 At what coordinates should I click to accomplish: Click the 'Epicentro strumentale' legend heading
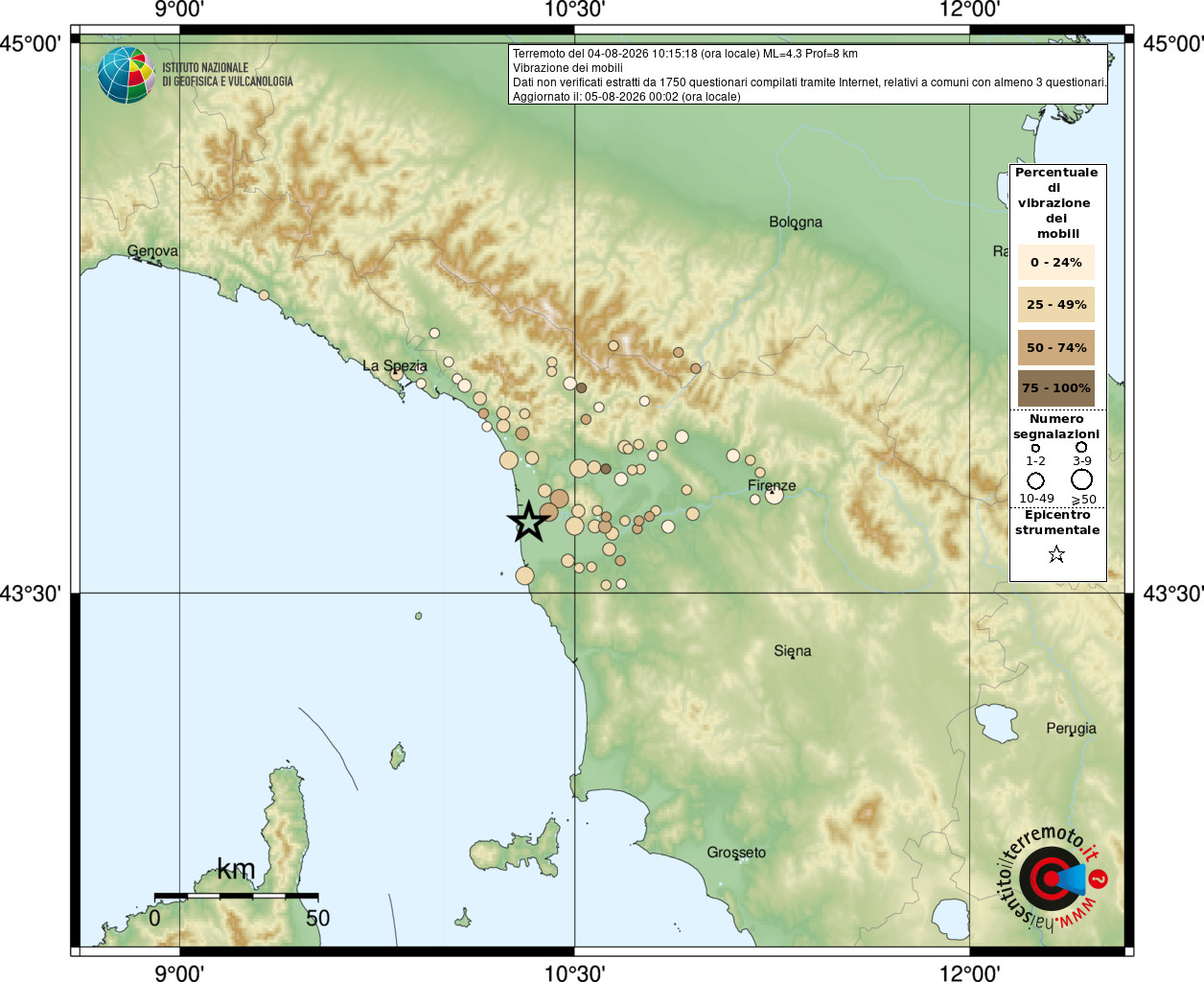point(1057,523)
